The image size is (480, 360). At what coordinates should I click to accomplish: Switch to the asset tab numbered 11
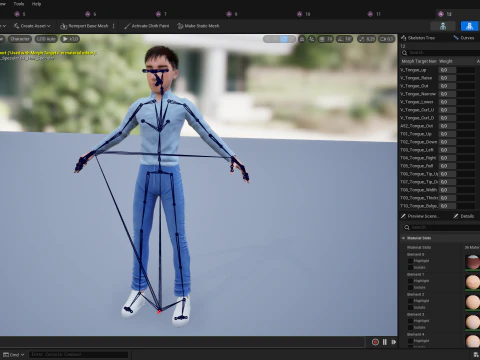pos(374,14)
